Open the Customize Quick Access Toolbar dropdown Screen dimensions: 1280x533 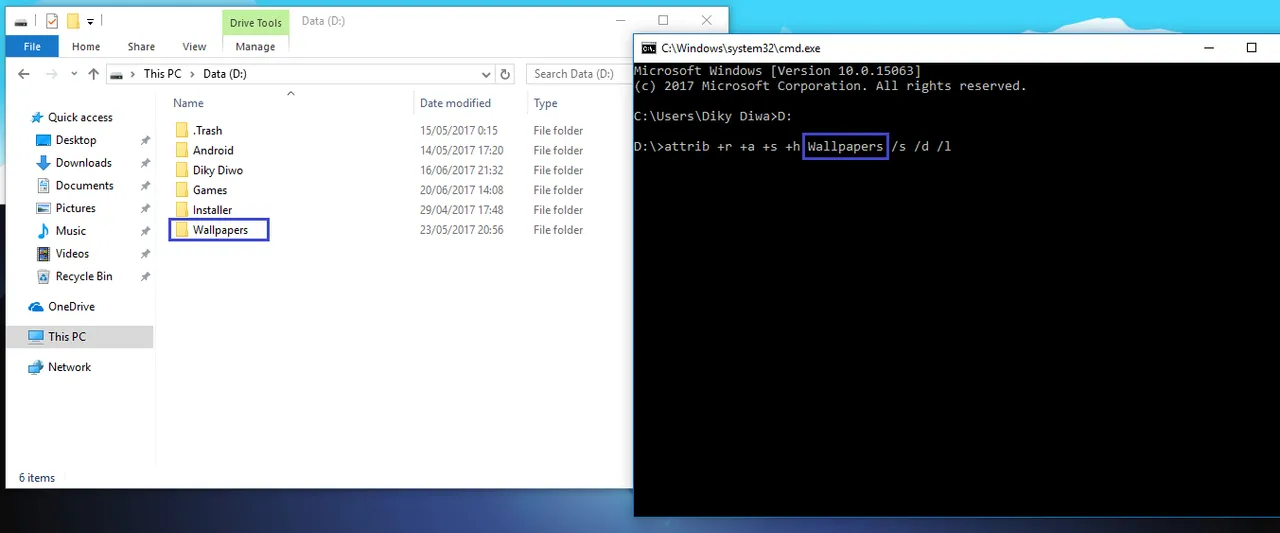click(91, 21)
